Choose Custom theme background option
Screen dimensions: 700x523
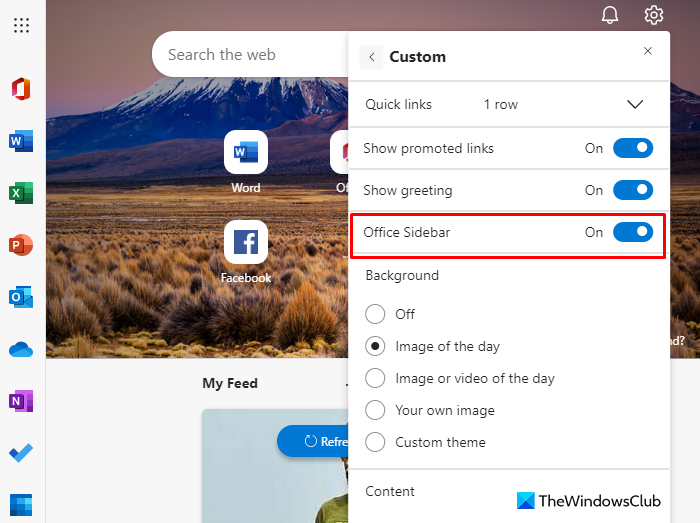tap(375, 442)
